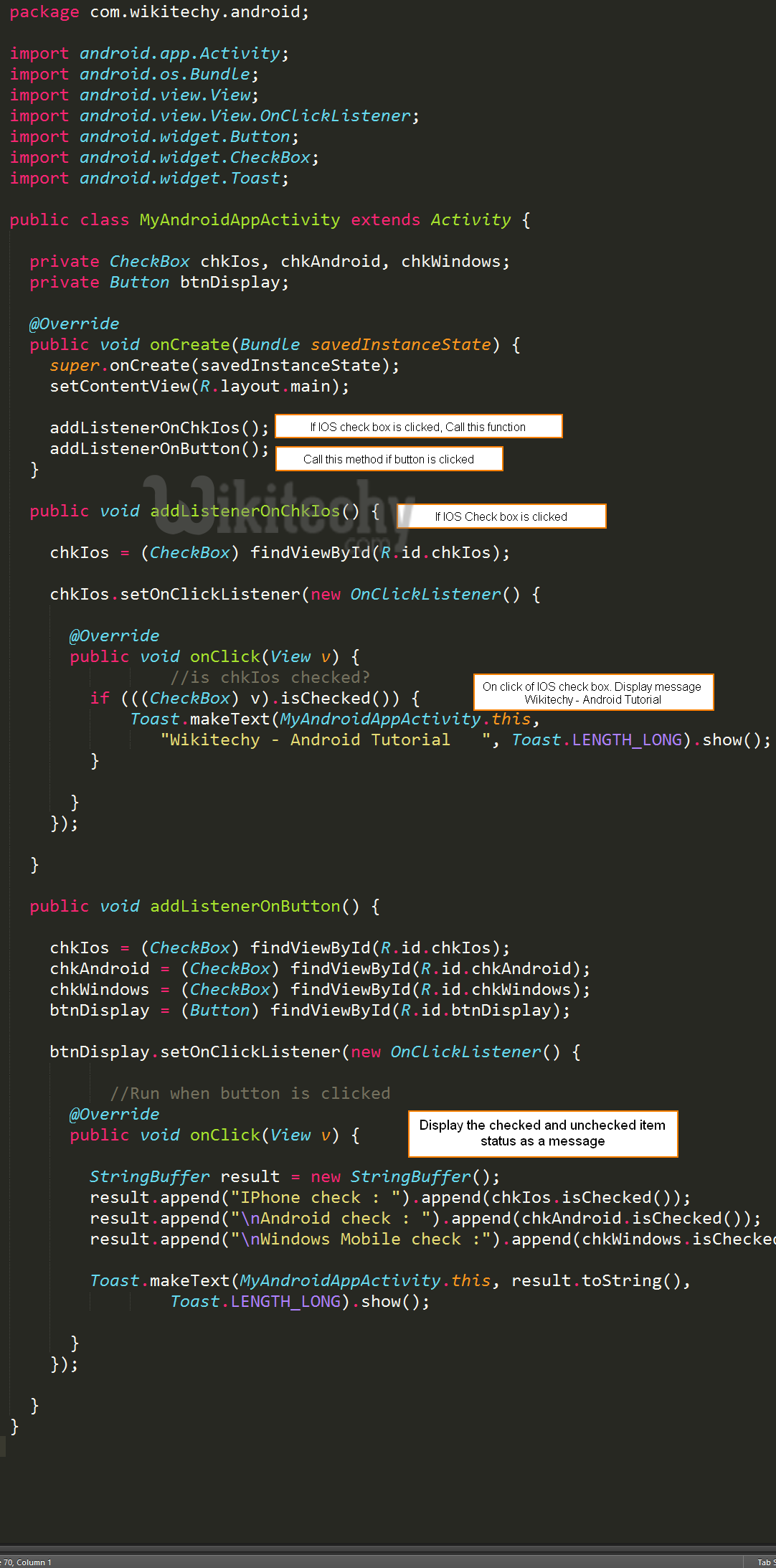Click the //Run when button is clicked comment
Screen dimensions: 776x1568
click(250, 1094)
